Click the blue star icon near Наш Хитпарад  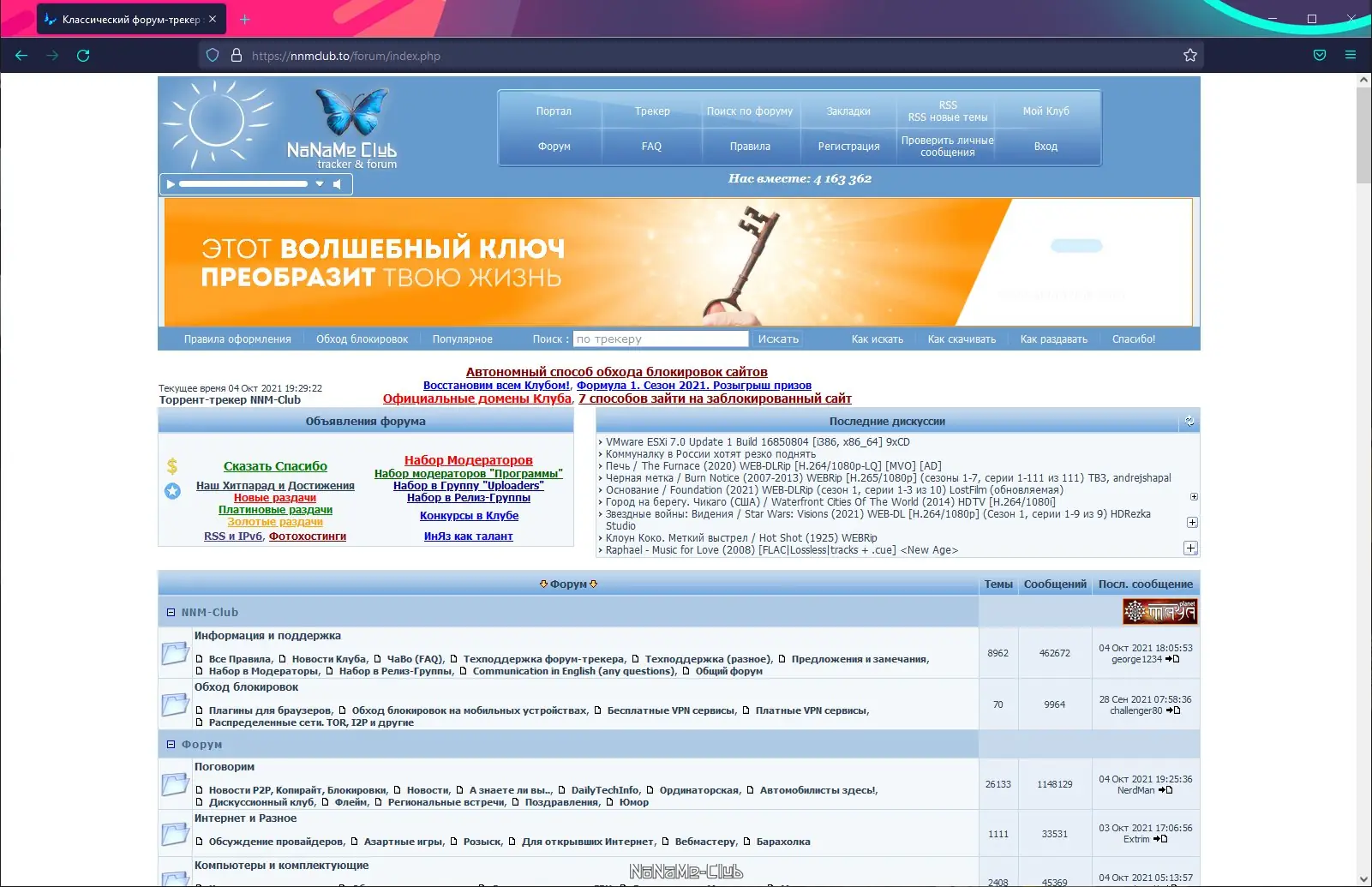(x=171, y=490)
